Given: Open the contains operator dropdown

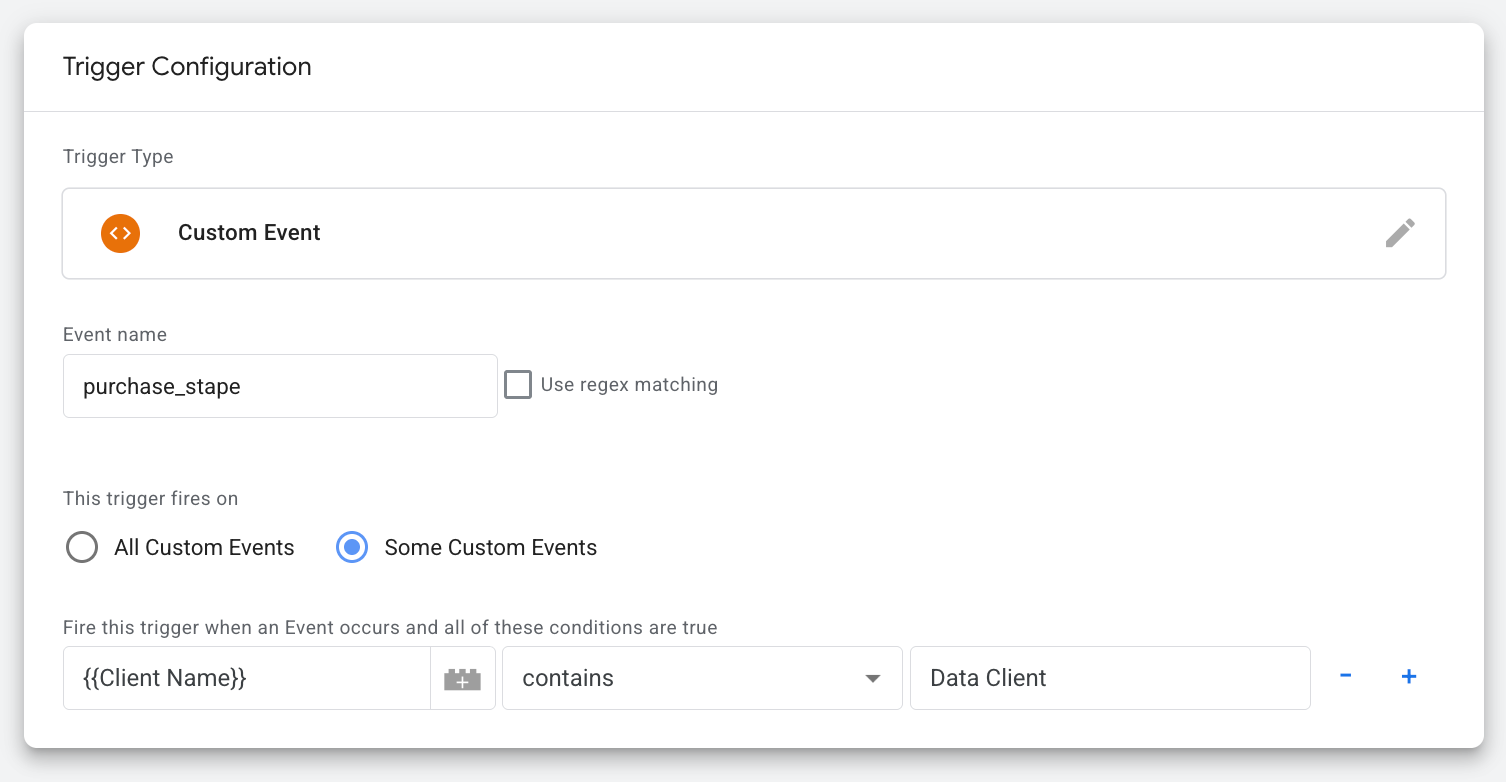Looking at the screenshot, I should point(702,678).
